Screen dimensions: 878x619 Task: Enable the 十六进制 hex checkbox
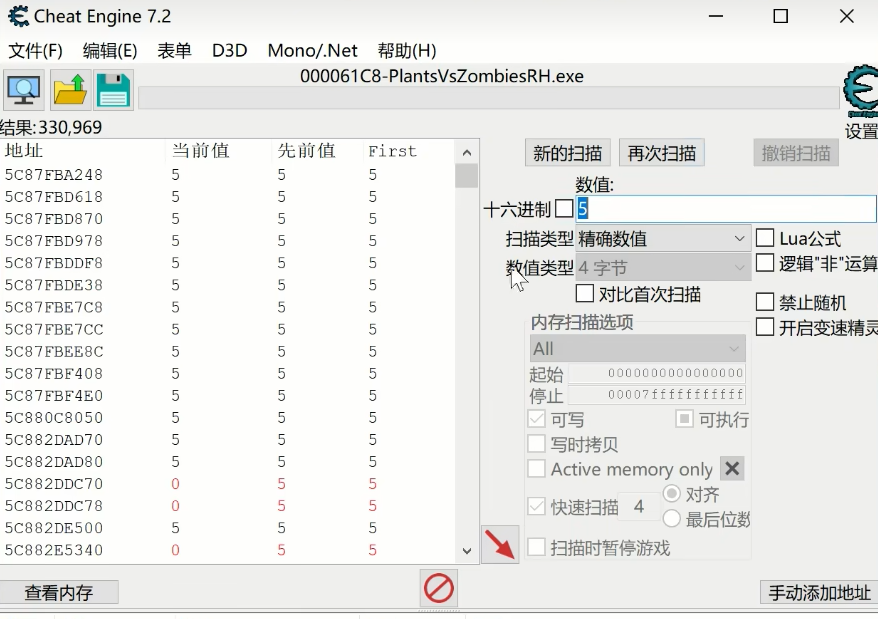point(564,209)
